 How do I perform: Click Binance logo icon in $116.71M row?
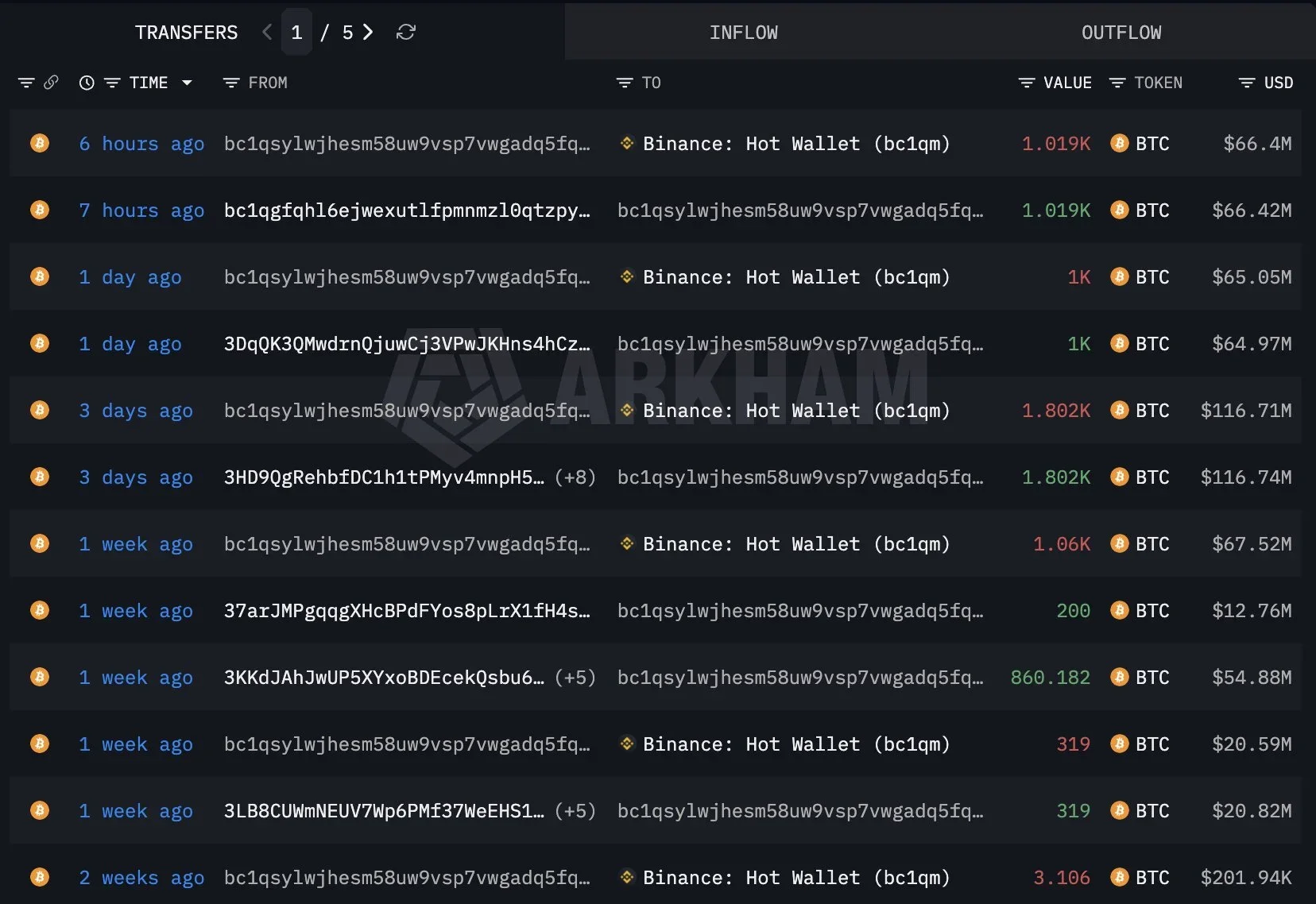(x=627, y=410)
